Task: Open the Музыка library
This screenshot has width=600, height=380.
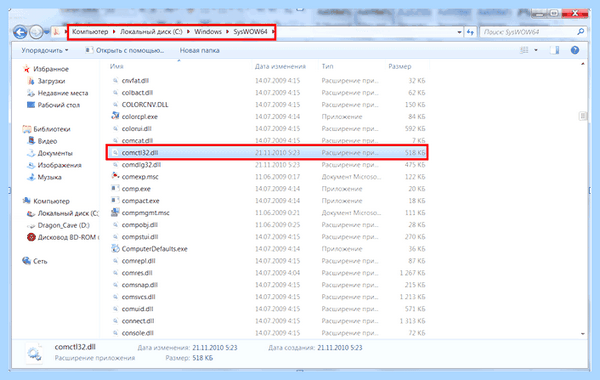Action: [45, 177]
